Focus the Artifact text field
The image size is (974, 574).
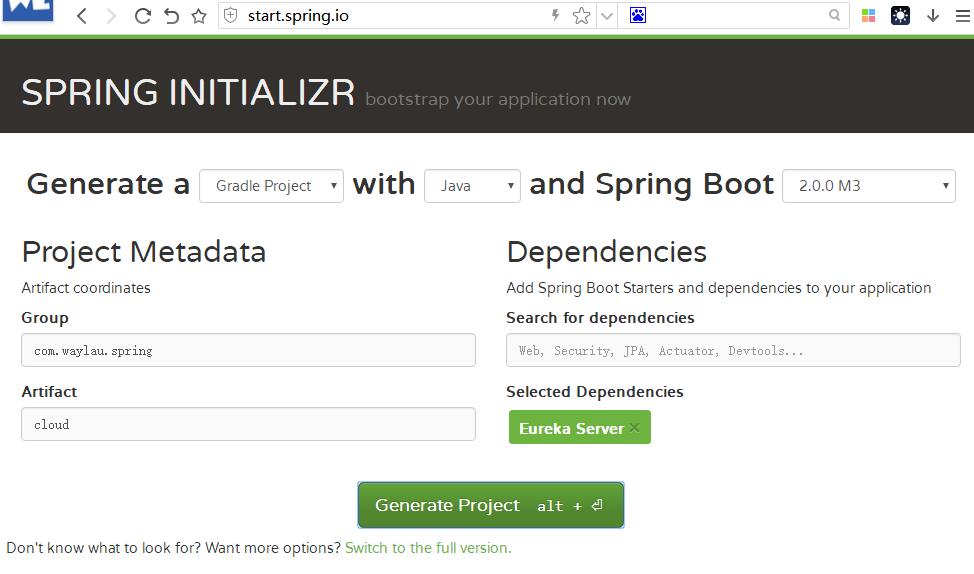[x=248, y=424]
